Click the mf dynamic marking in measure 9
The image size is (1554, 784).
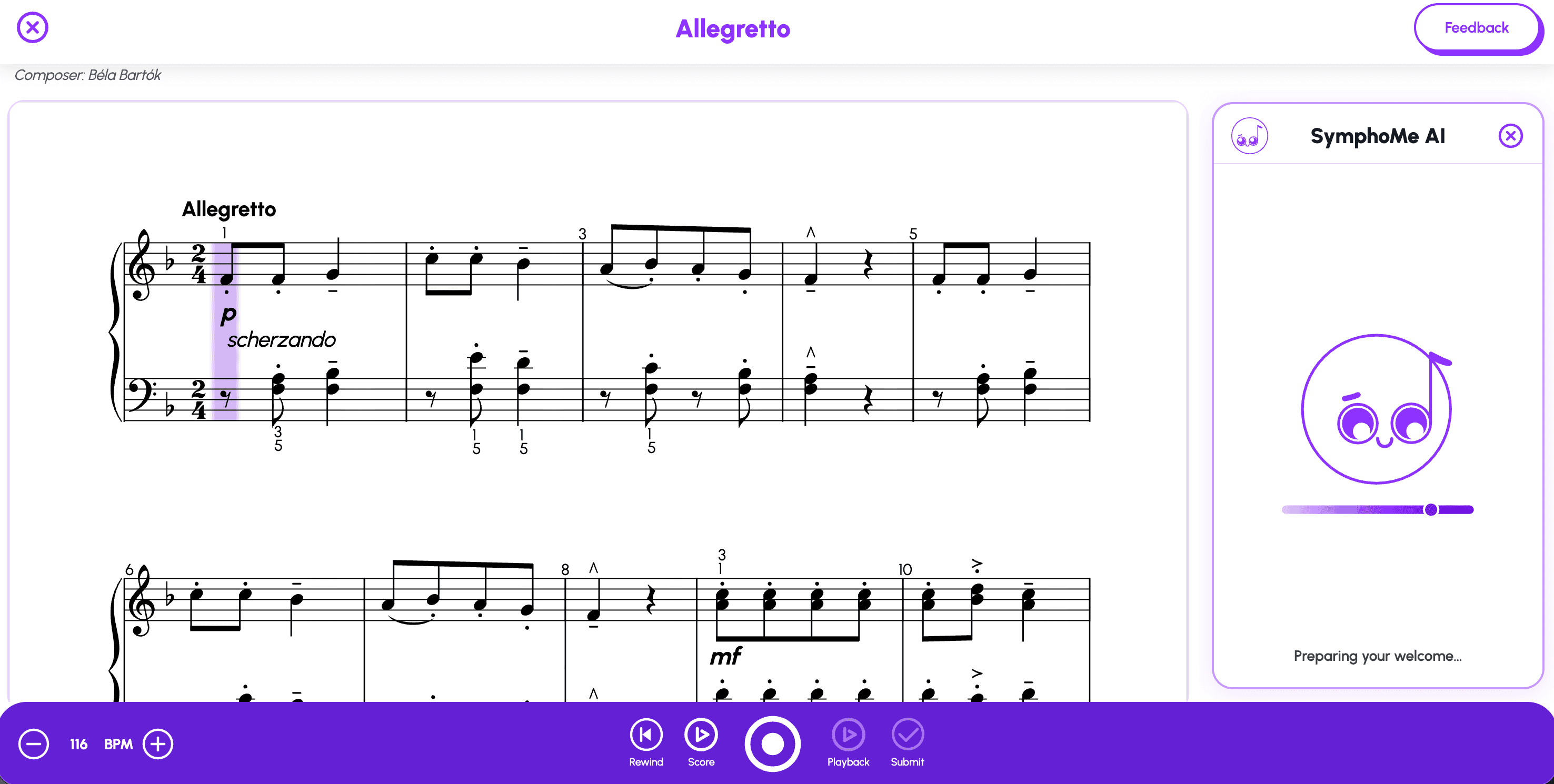pos(726,656)
